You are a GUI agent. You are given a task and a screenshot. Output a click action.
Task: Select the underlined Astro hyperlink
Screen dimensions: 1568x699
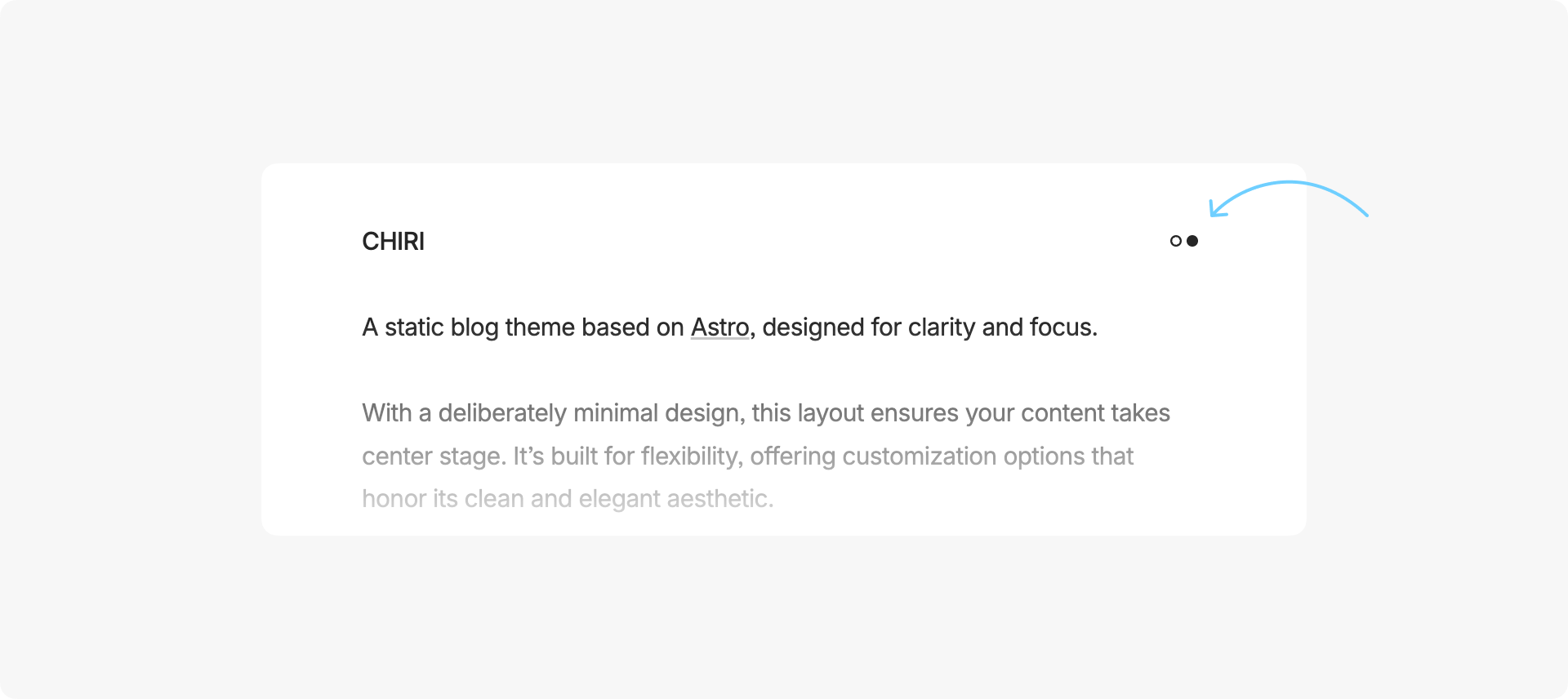(x=719, y=327)
